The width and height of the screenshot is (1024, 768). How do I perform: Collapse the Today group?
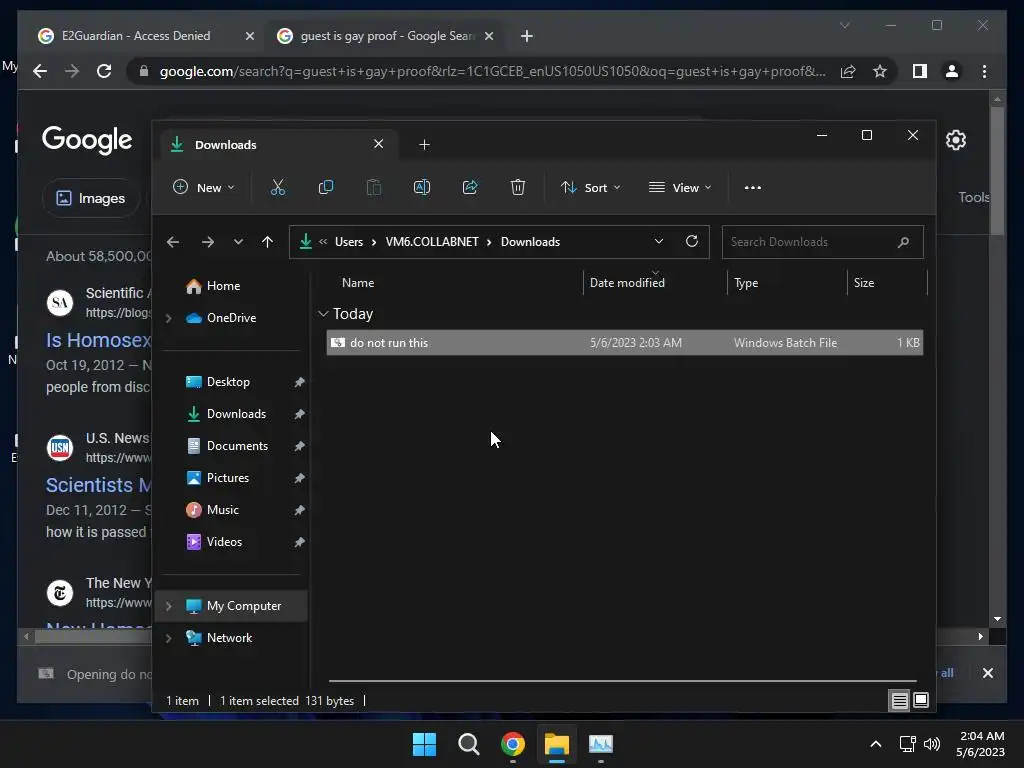pyautogui.click(x=323, y=314)
